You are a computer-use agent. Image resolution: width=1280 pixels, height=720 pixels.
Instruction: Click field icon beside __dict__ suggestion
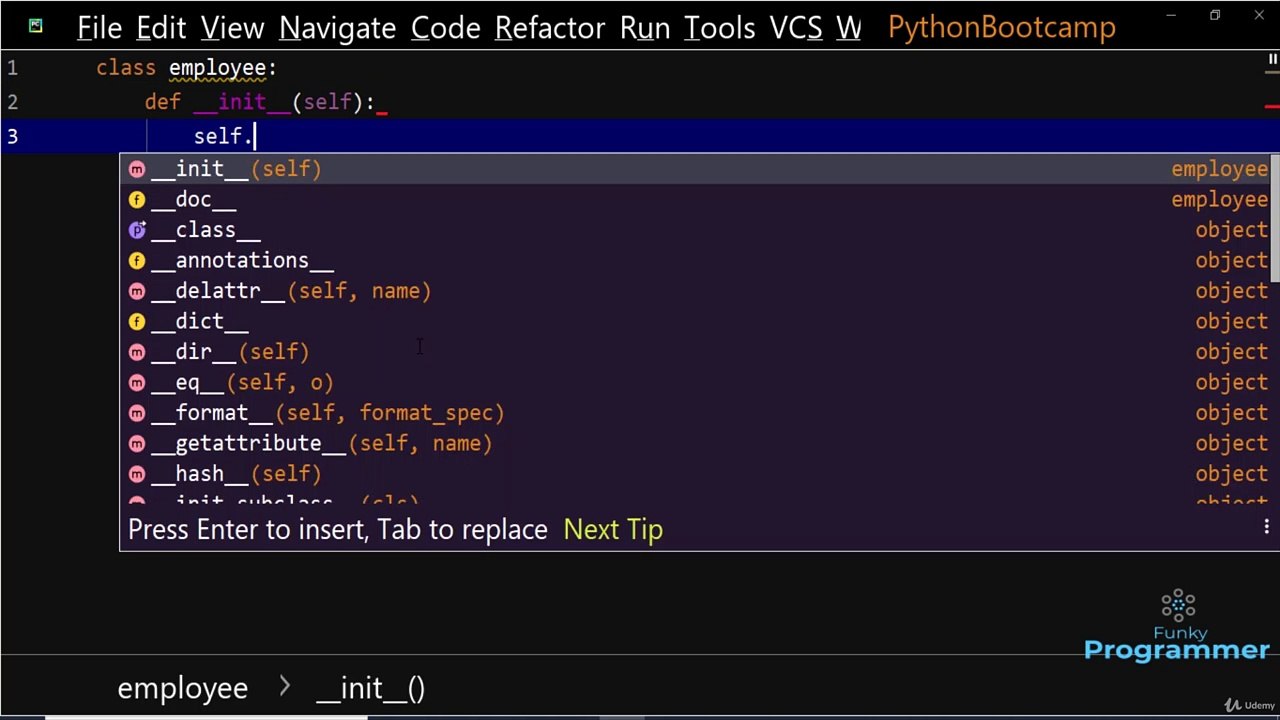point(137,322)
